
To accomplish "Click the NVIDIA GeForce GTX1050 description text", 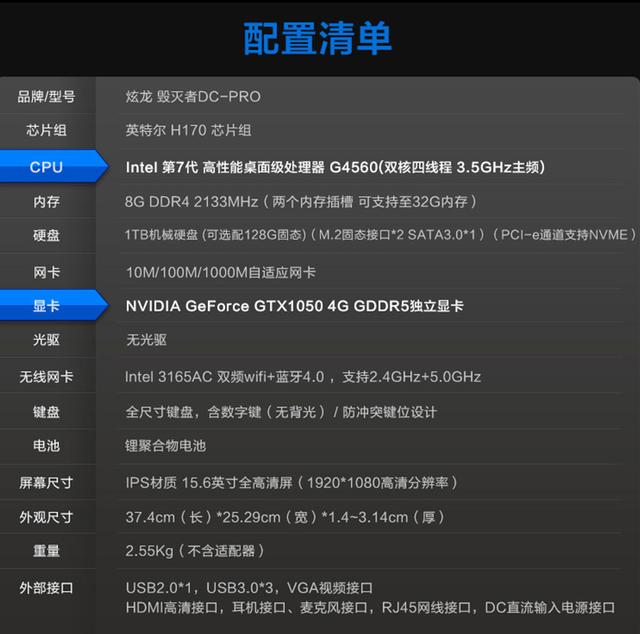I will pyautogui.click(x=294, y=306).
